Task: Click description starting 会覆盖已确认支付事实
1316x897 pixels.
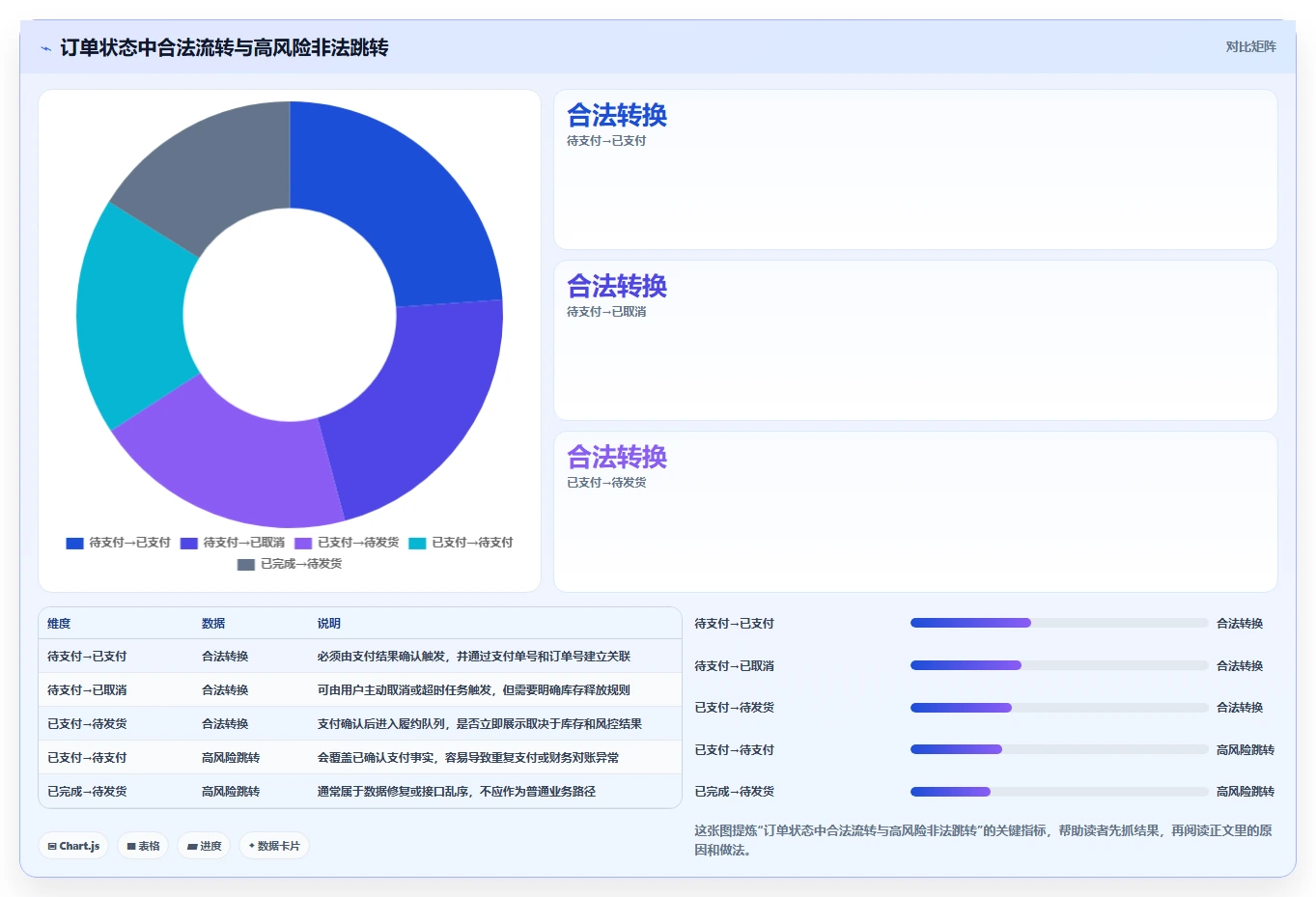Action: click(468, 758)
